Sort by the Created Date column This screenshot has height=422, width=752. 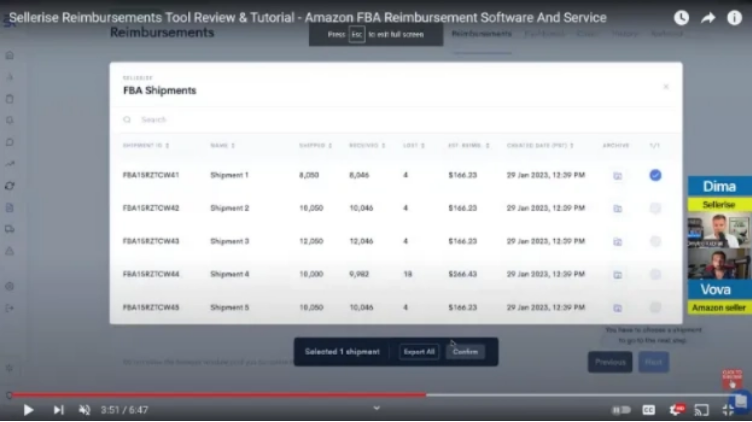pos(540,145)
